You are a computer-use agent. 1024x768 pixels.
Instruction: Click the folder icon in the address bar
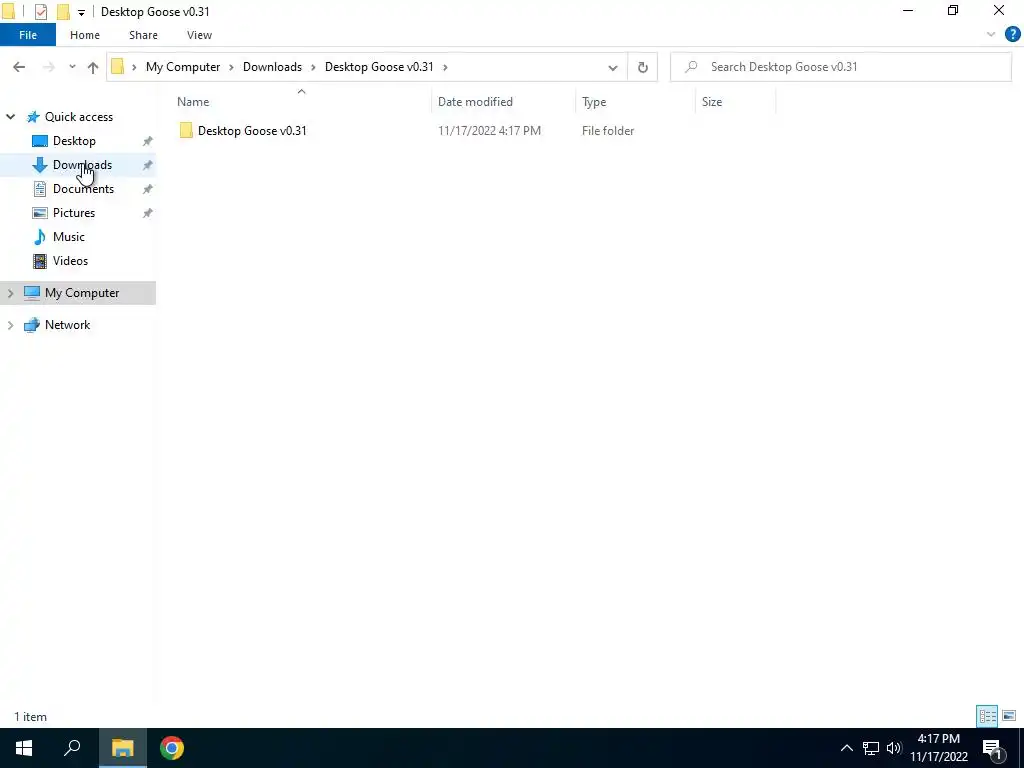click(x=118, y=67)
